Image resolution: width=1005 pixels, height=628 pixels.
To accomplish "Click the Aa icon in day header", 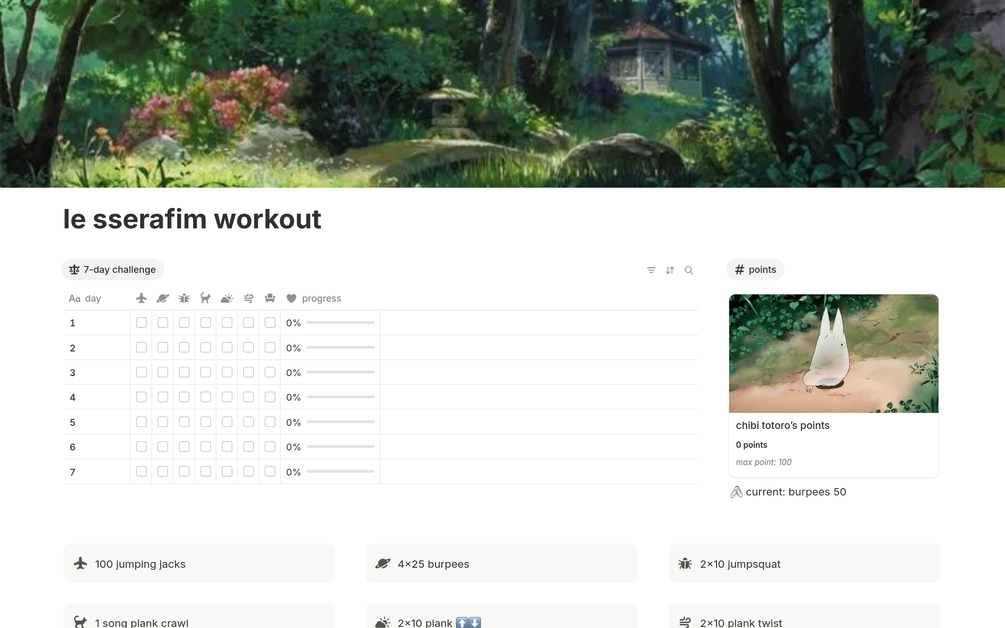I will [x=74, y=299].
